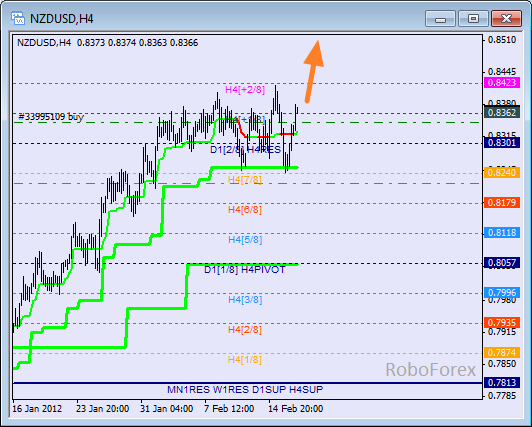Click the blue 0.8118 level tag
This screenshot has height=427, width=532.
tap(501, 232)
